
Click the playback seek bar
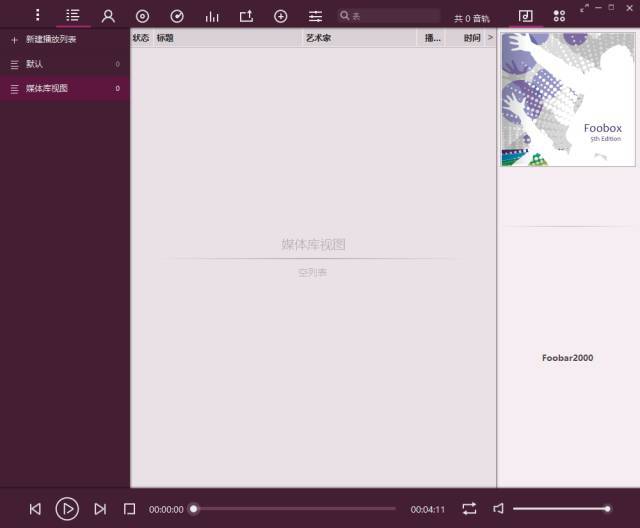(x=293, y=509)
